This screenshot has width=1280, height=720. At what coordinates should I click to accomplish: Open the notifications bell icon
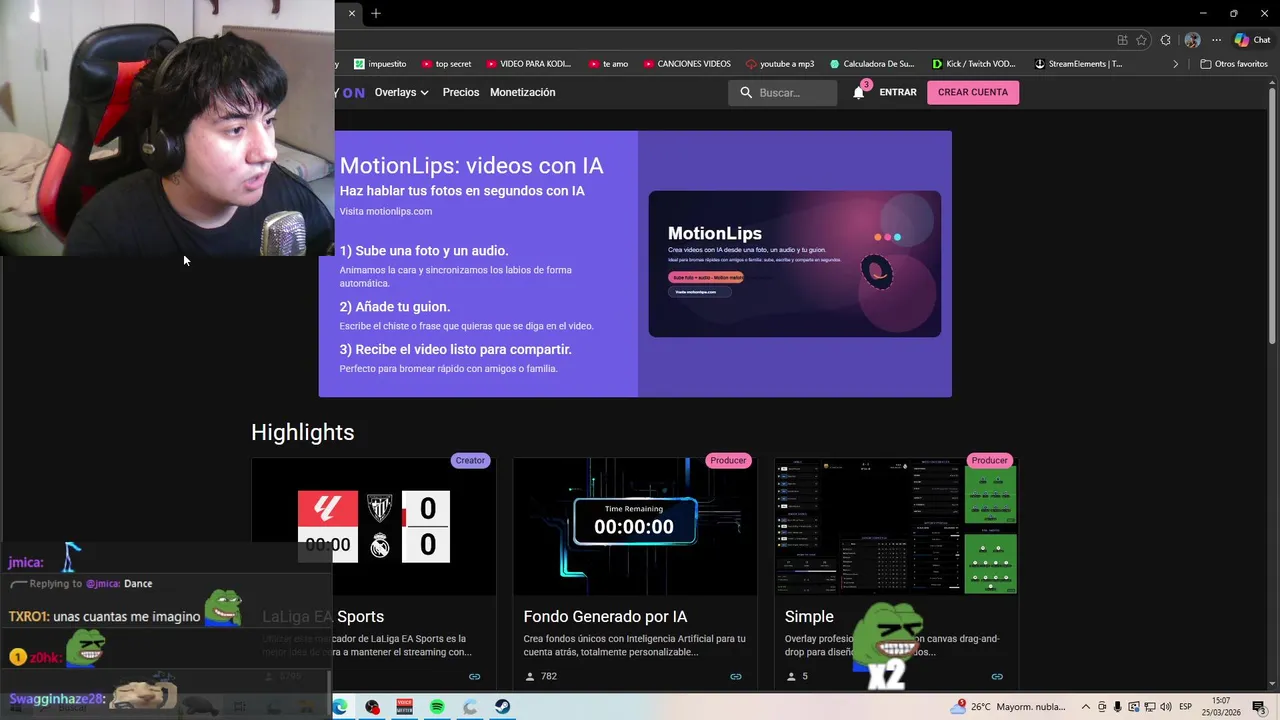click(858, 92)
